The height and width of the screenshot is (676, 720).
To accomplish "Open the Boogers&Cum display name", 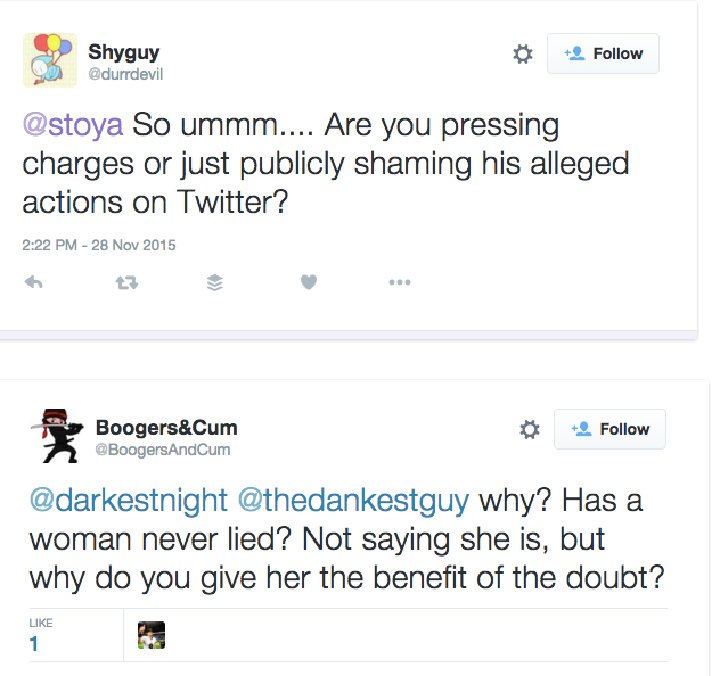I will [167, 428].
